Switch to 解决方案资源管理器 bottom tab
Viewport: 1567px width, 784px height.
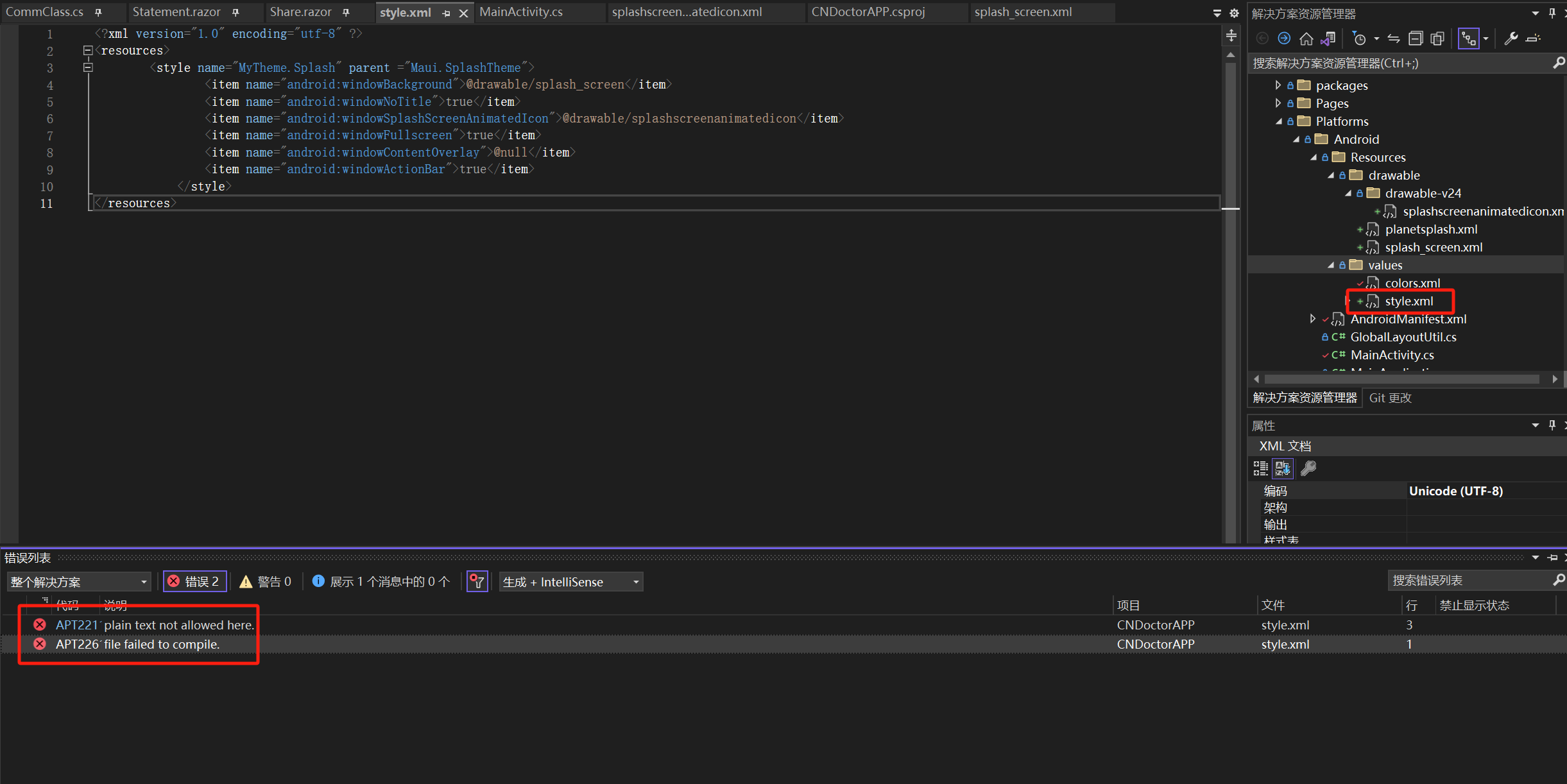(x=1305, y=398)
